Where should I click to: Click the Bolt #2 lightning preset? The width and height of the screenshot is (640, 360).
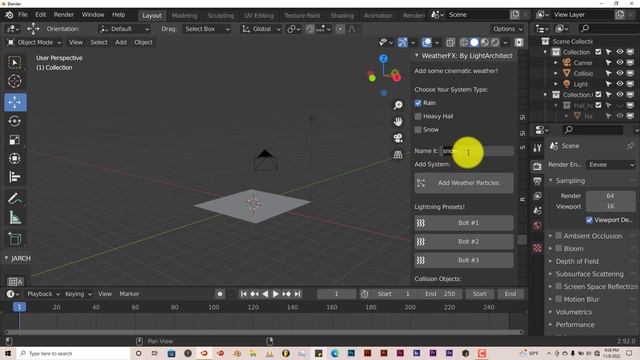(464, 242)
